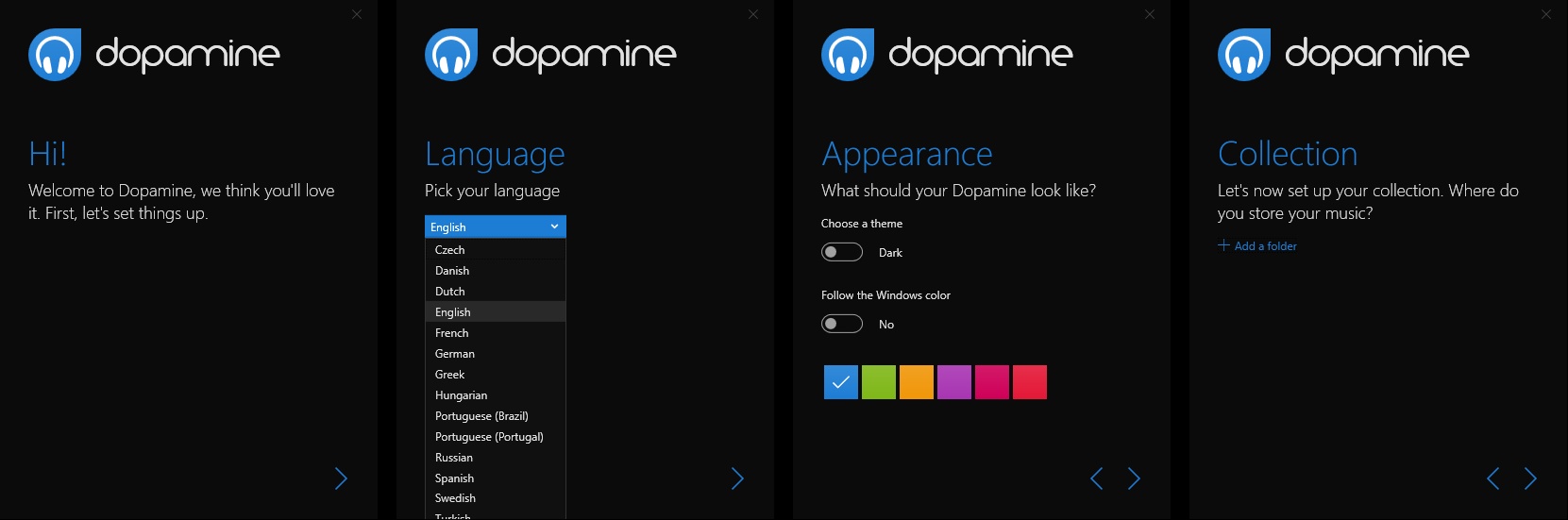Screen dimensions: 1568x520
Task: Pick the red color swatch
Action: coord(1030,382)
